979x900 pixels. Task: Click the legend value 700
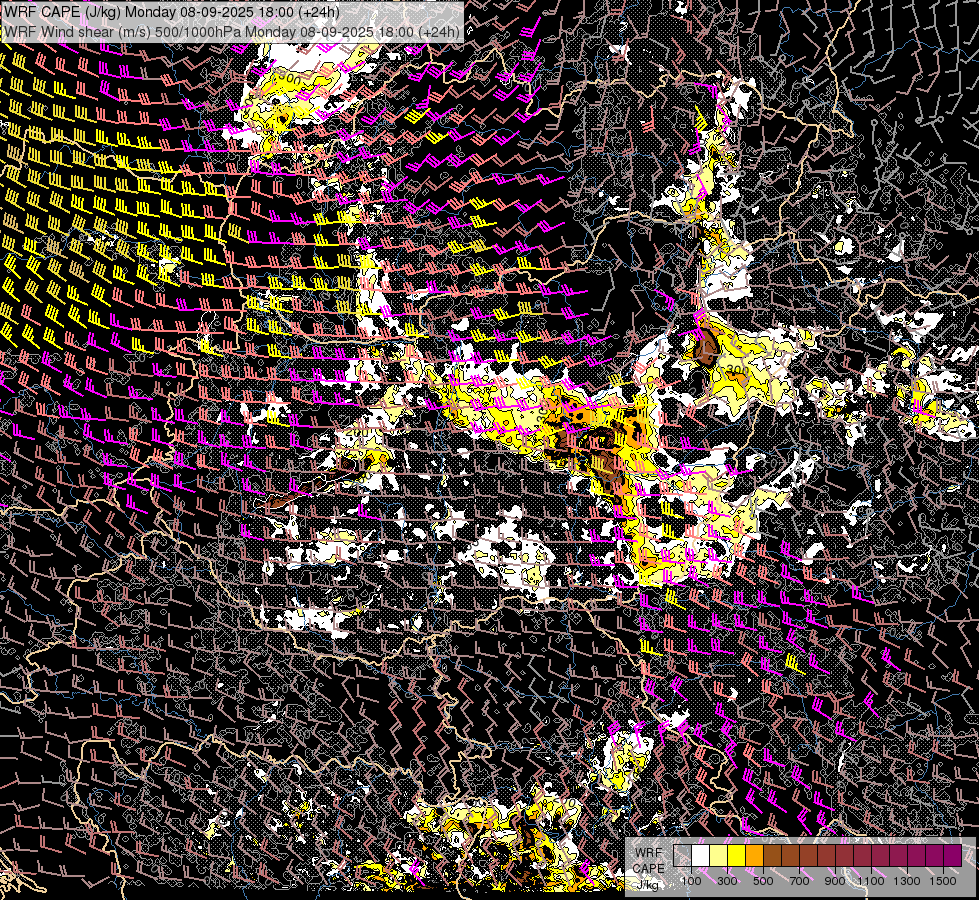pyautogui.click(x=799, y=881)
